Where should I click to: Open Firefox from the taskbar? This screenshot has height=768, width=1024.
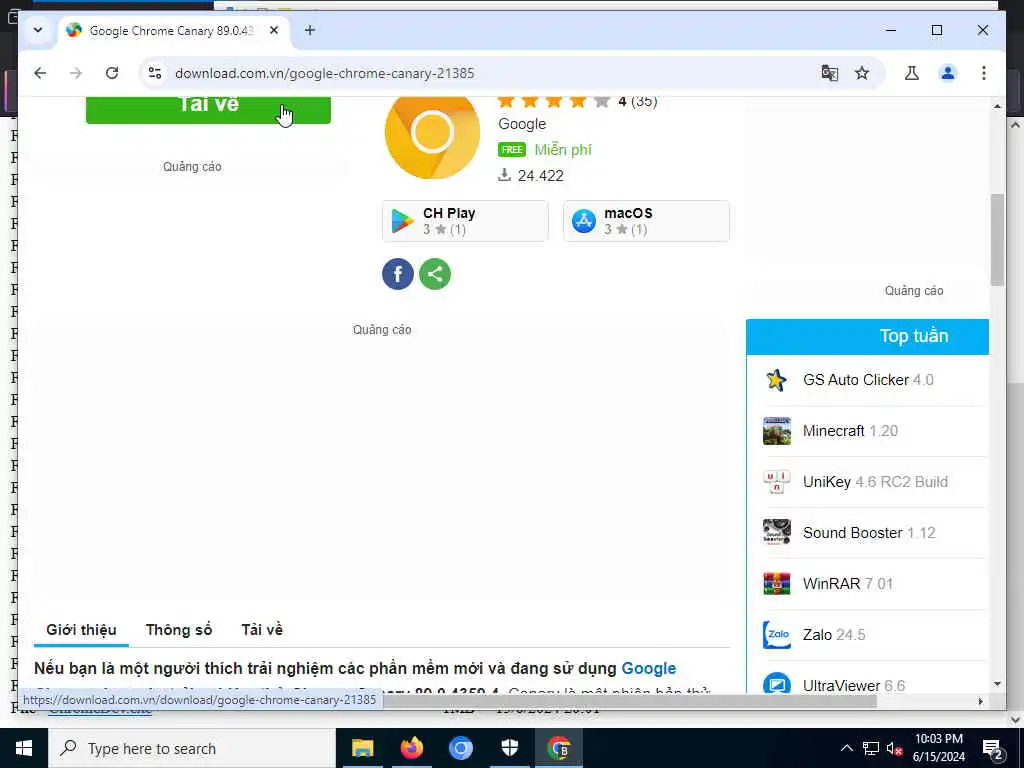click(411, 748)
